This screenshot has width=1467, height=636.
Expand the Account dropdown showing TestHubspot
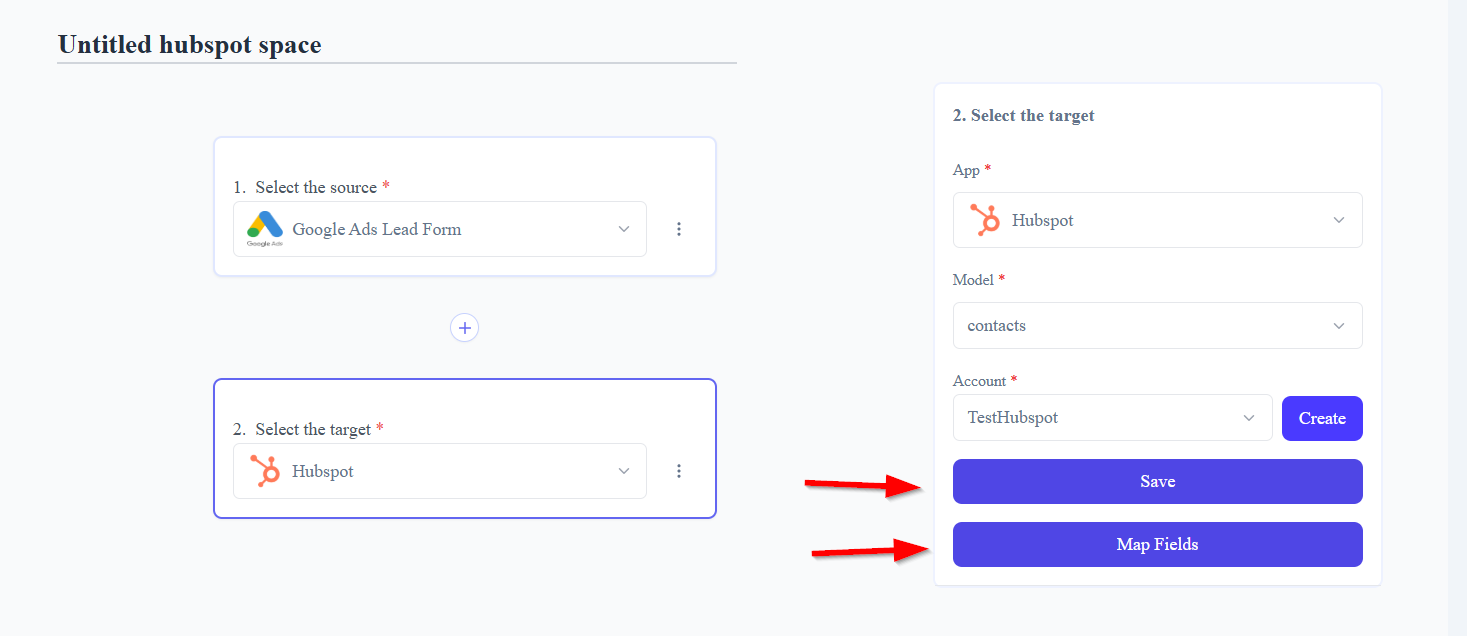1112,418
